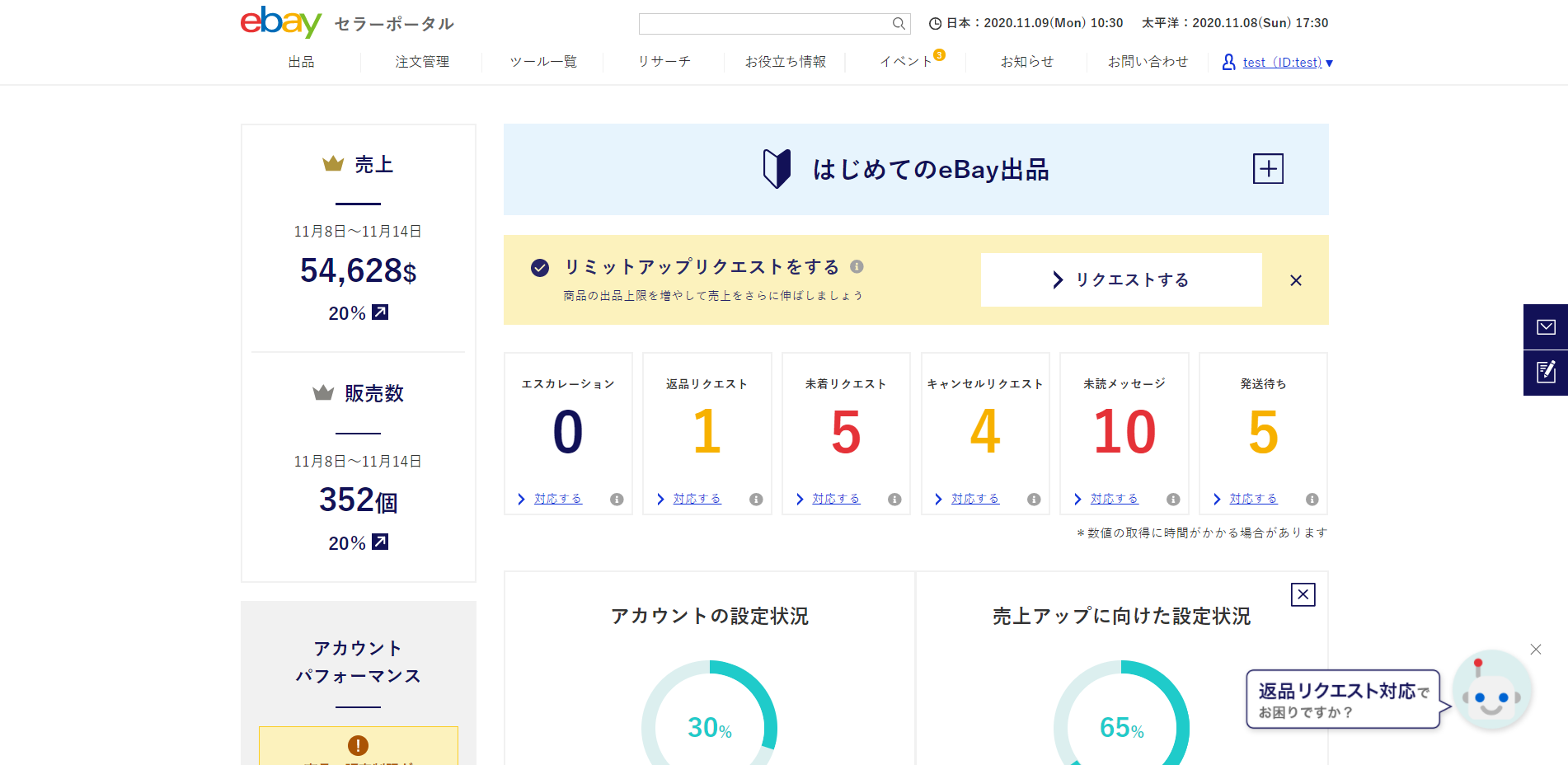Click 対応する under 発送待ち
The width and height of the screenshot is (1568, 765).
click(x=1253, y=499)
